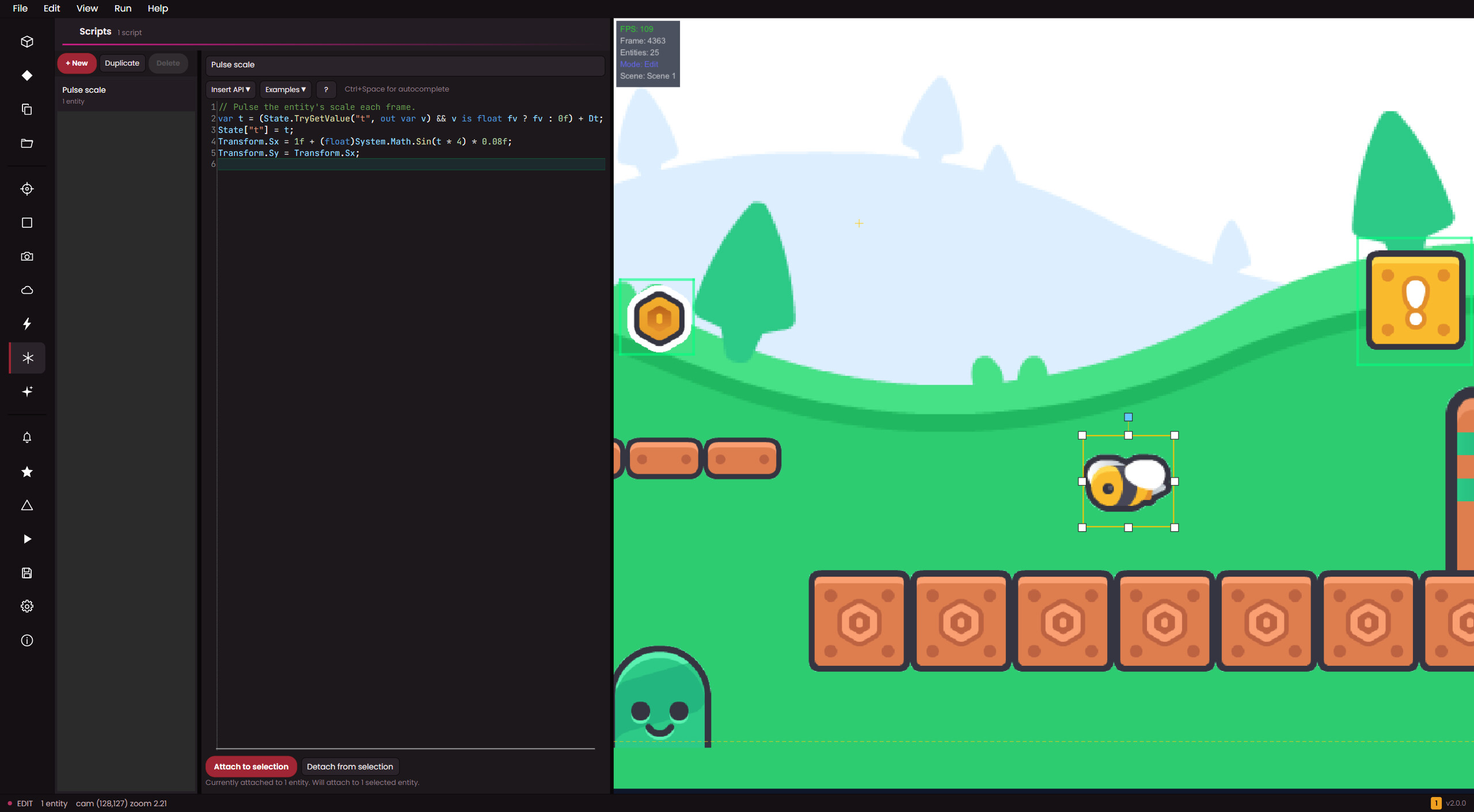Click the empty line 6 in code editor
This screenshot has width=1474, height=812.
click(x=411, y=164)
